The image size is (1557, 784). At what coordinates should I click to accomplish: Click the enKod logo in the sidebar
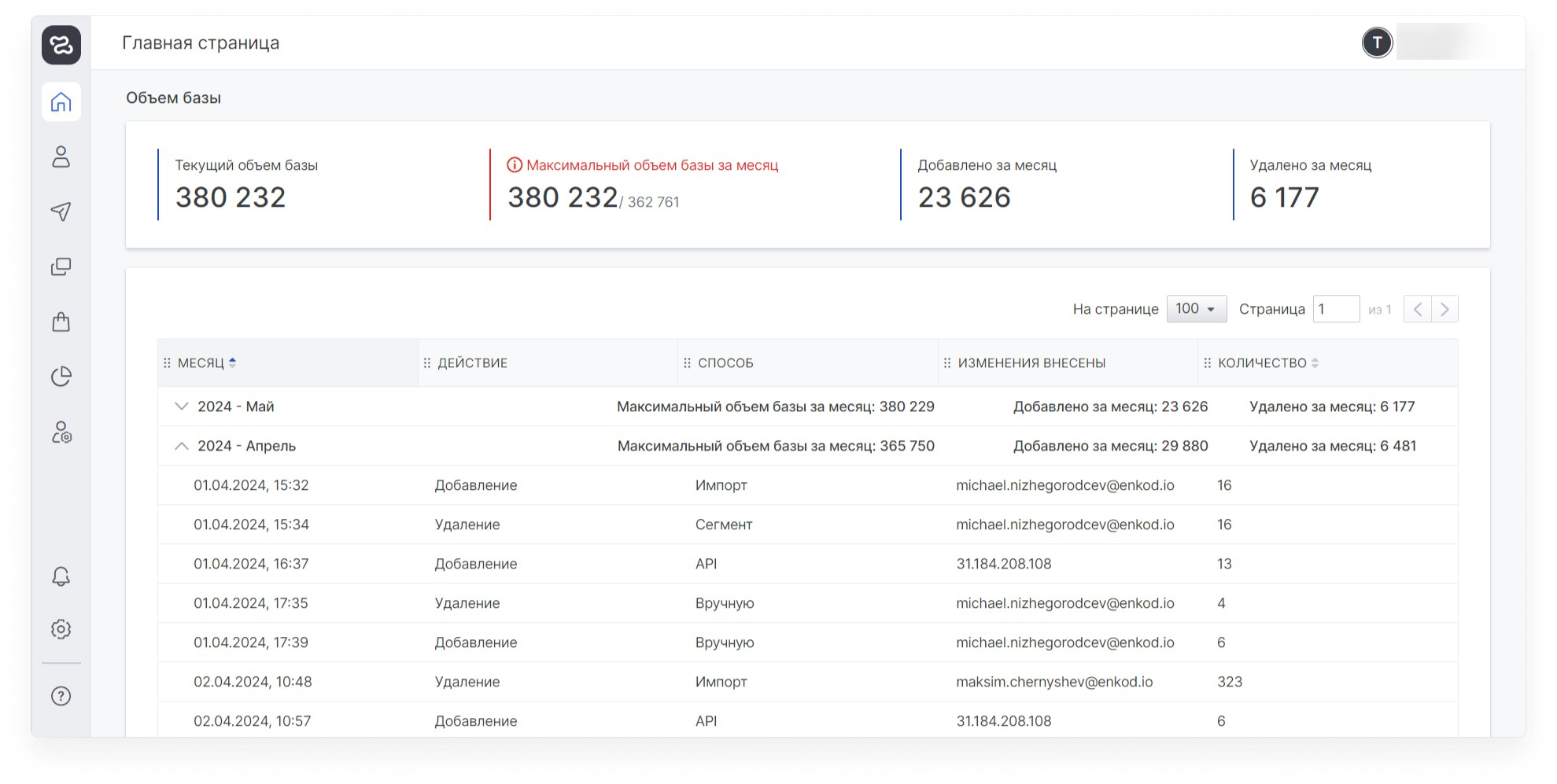(x=61, y=45)
